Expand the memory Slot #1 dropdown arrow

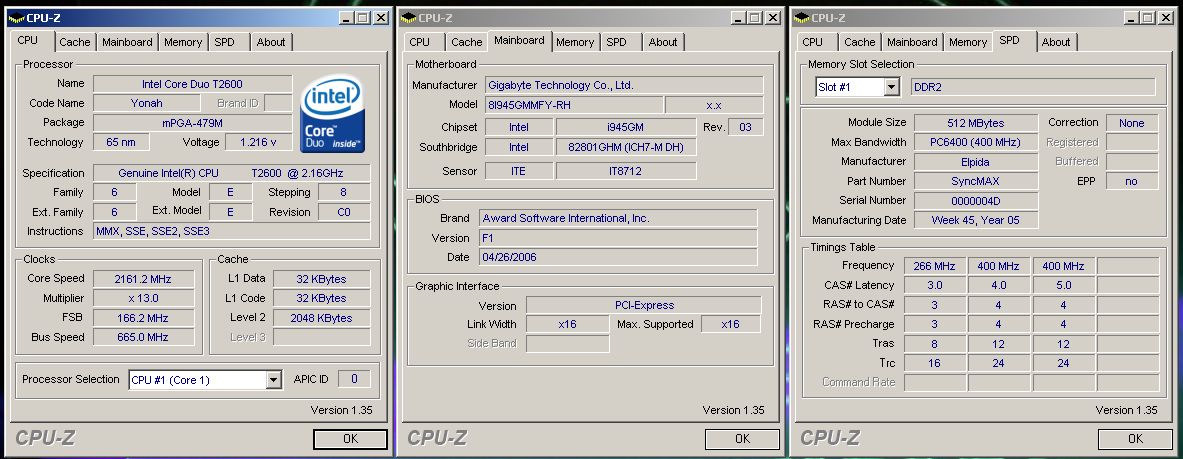[892, 87]
